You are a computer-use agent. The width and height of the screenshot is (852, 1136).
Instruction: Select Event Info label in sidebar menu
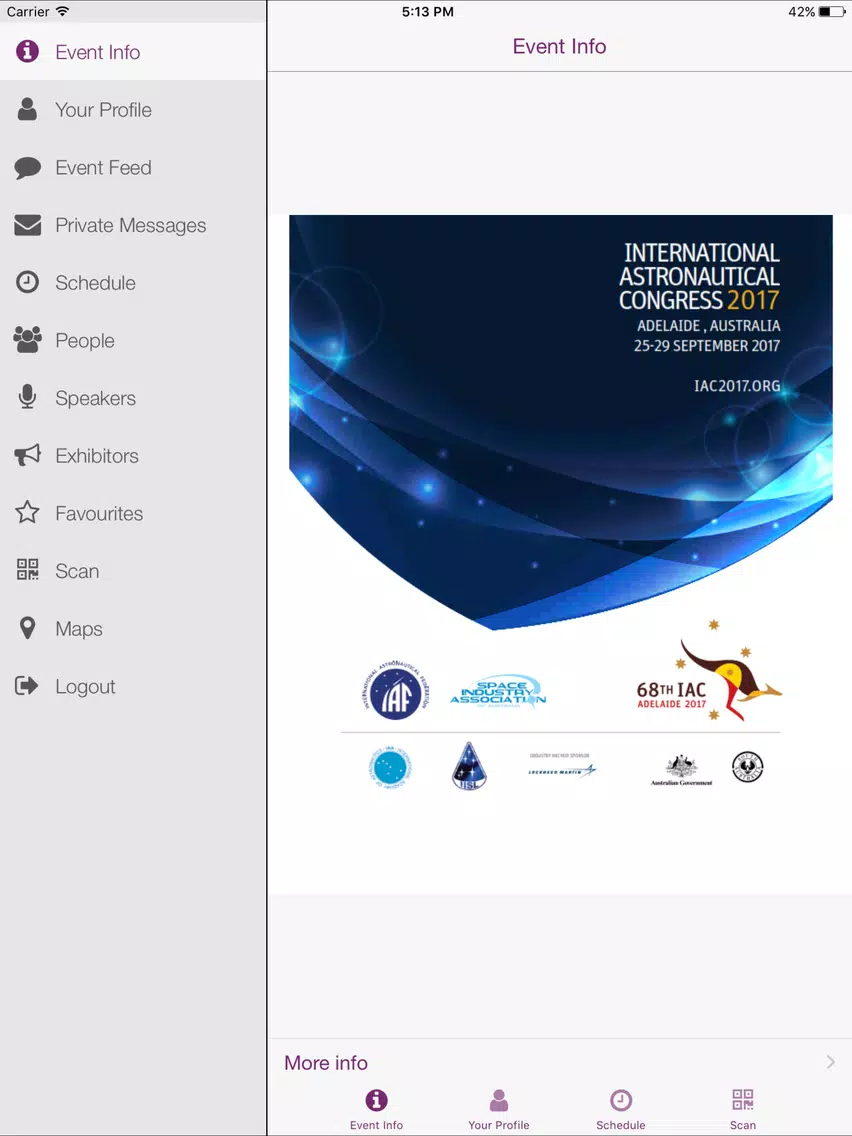(x=98, y=52)
